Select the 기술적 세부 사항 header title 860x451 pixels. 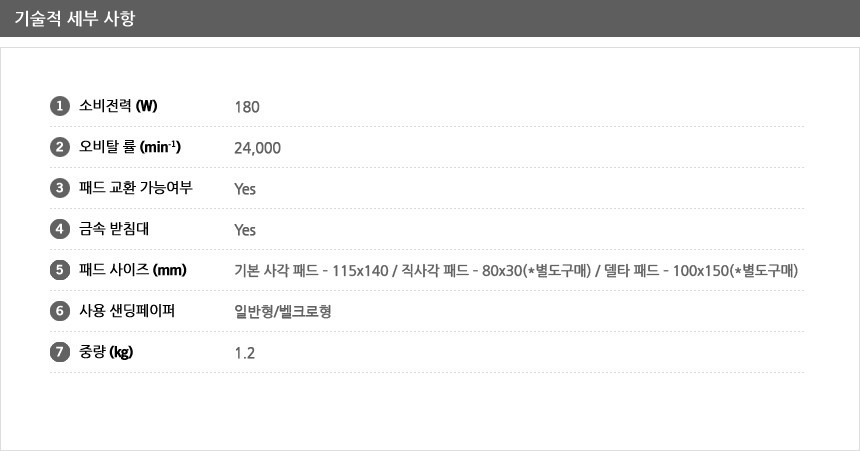tap(75, 18)
